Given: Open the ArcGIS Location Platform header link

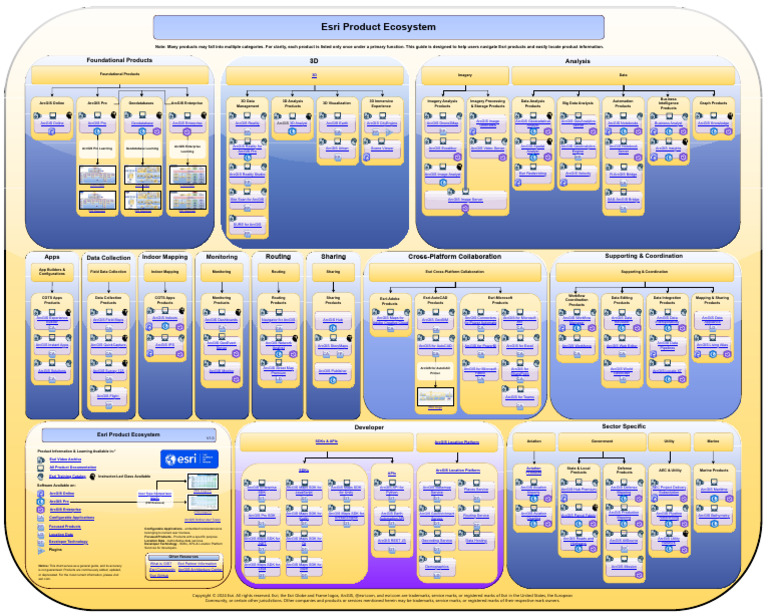Looking at the screenshot, I should [457, 442].
